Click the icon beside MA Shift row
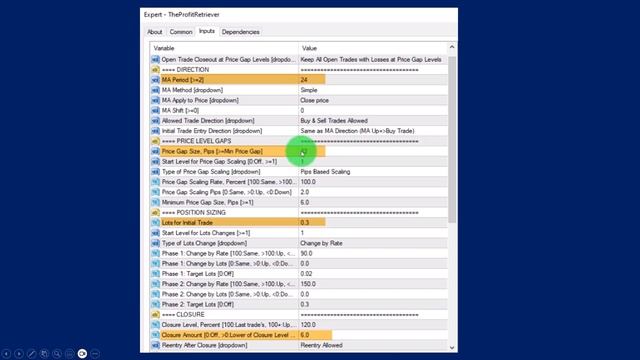 coord(155,111)
